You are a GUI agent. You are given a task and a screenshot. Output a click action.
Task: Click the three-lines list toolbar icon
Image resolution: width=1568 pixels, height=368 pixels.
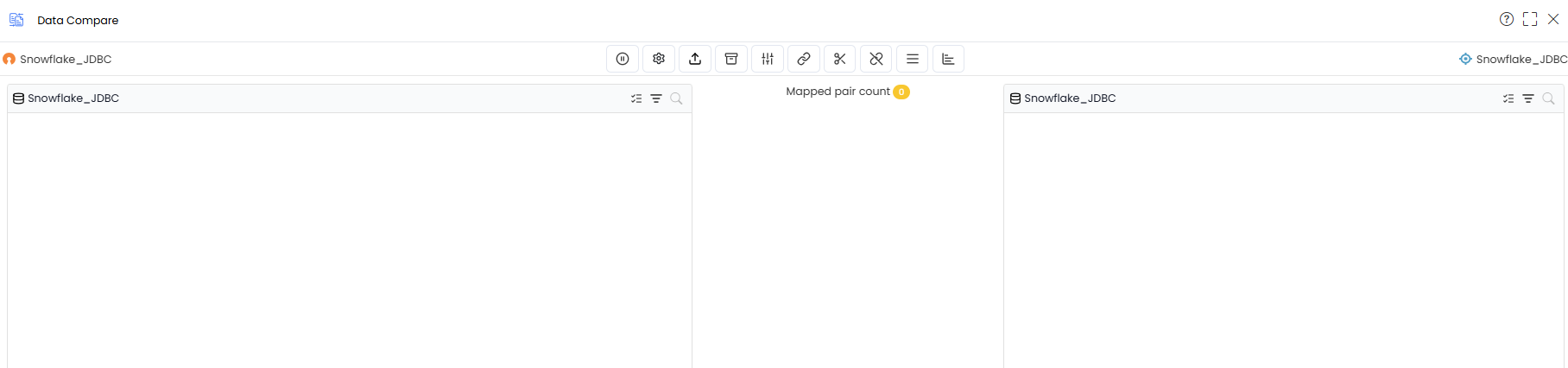pyautogui.click(x=913, y=59)
